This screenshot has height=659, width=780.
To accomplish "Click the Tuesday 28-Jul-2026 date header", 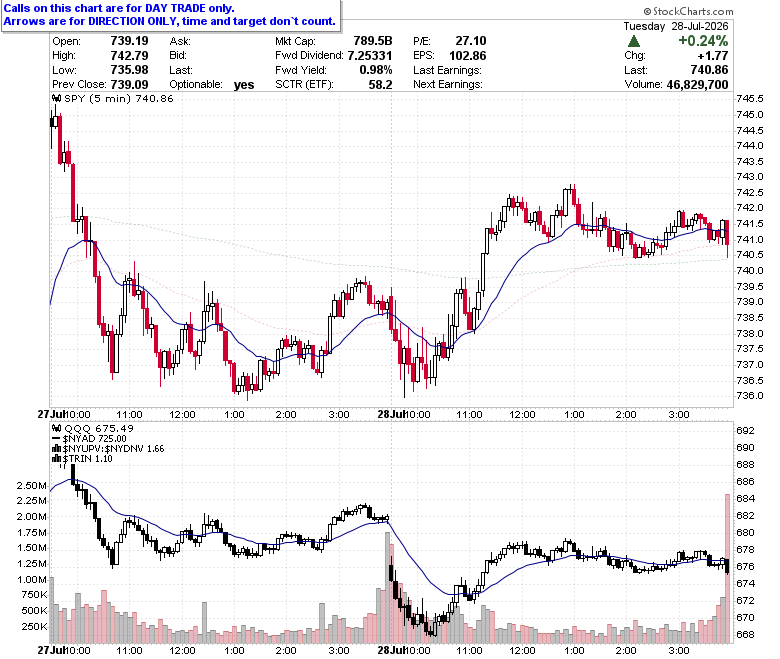I will [x=676, y=26].
